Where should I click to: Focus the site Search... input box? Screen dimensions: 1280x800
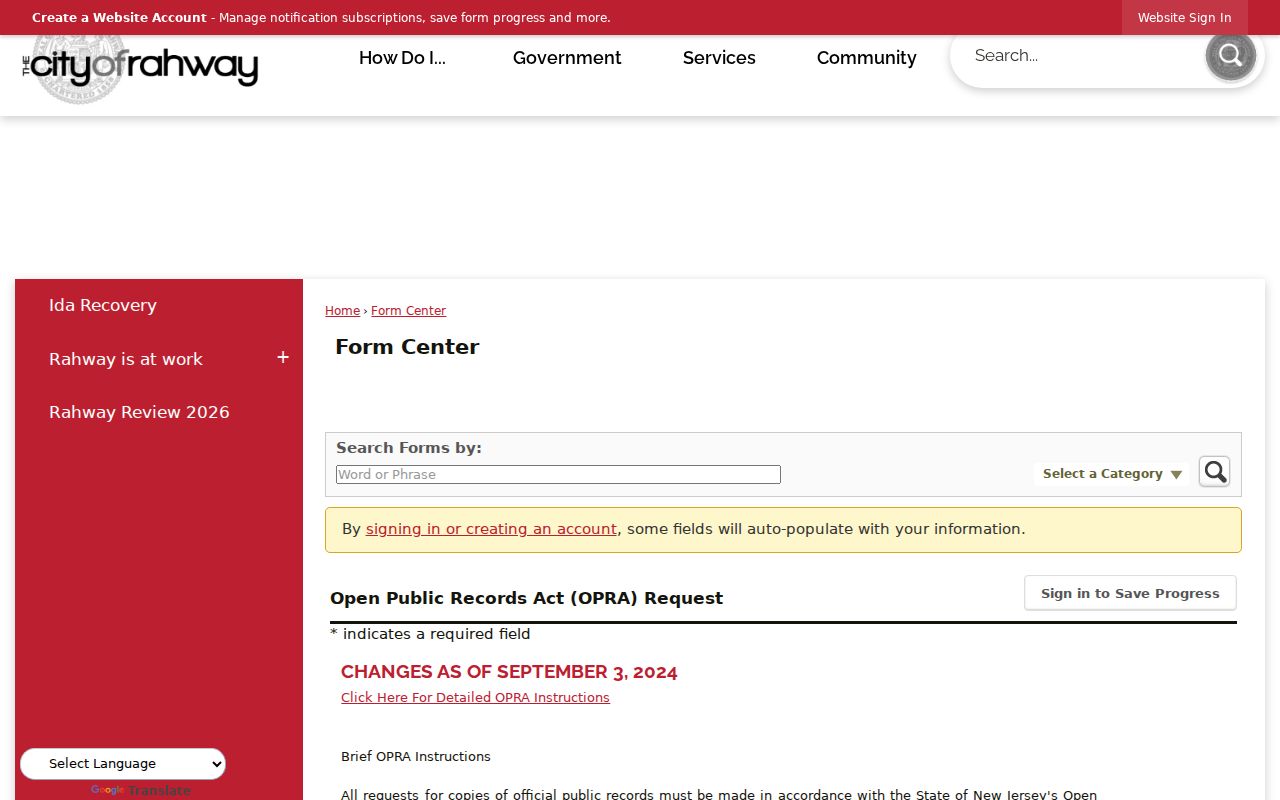(1080, 56)
